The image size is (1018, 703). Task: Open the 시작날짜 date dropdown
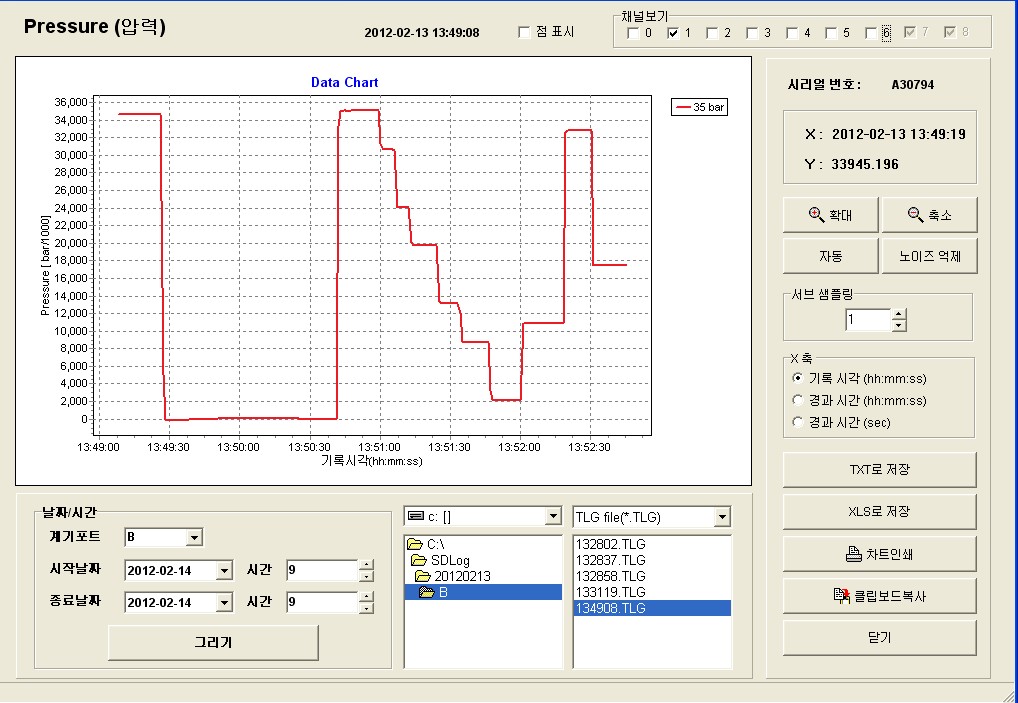pos(224,571)
